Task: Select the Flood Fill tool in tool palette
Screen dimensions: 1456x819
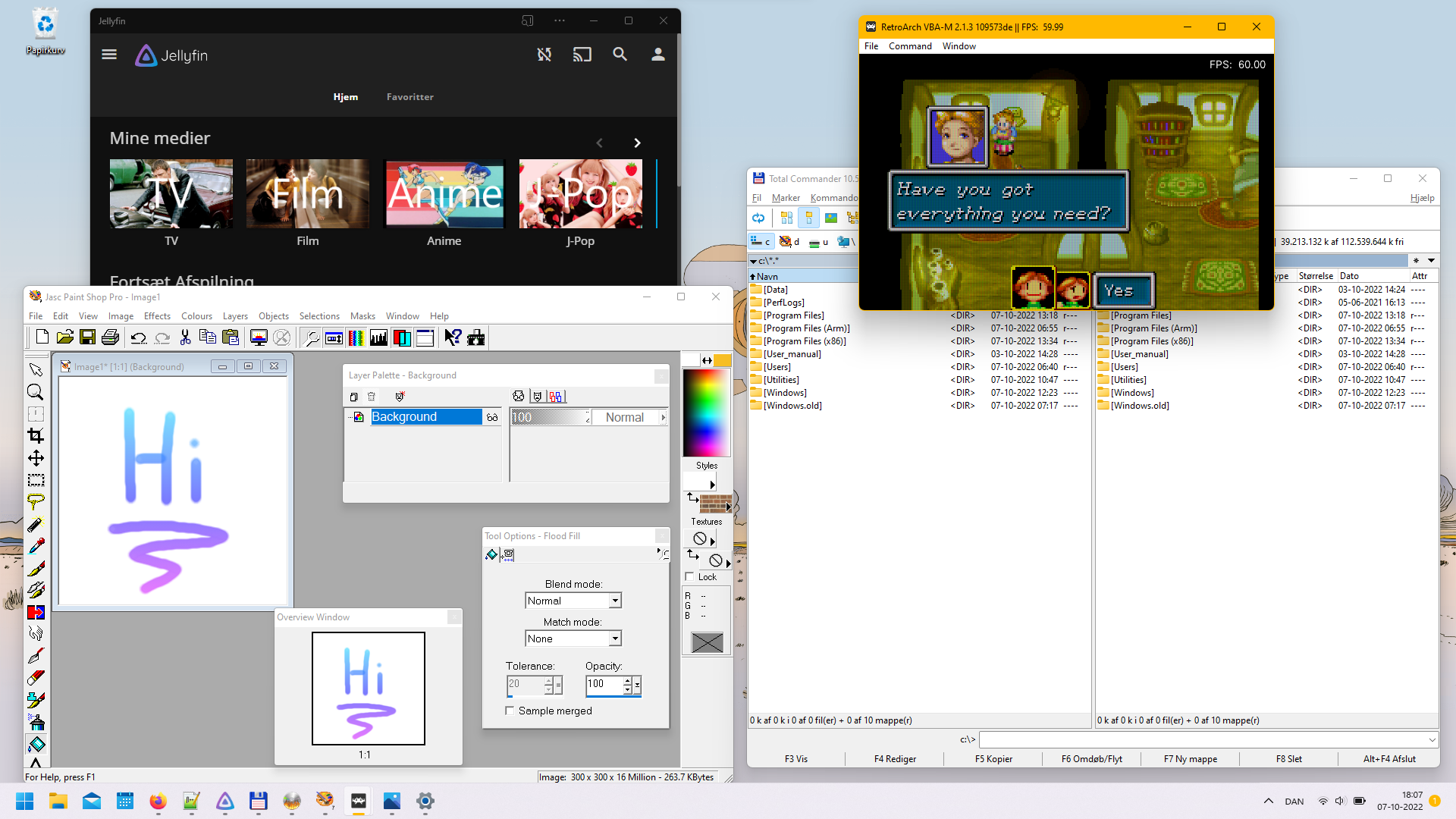Action: [x=36, y=744]
